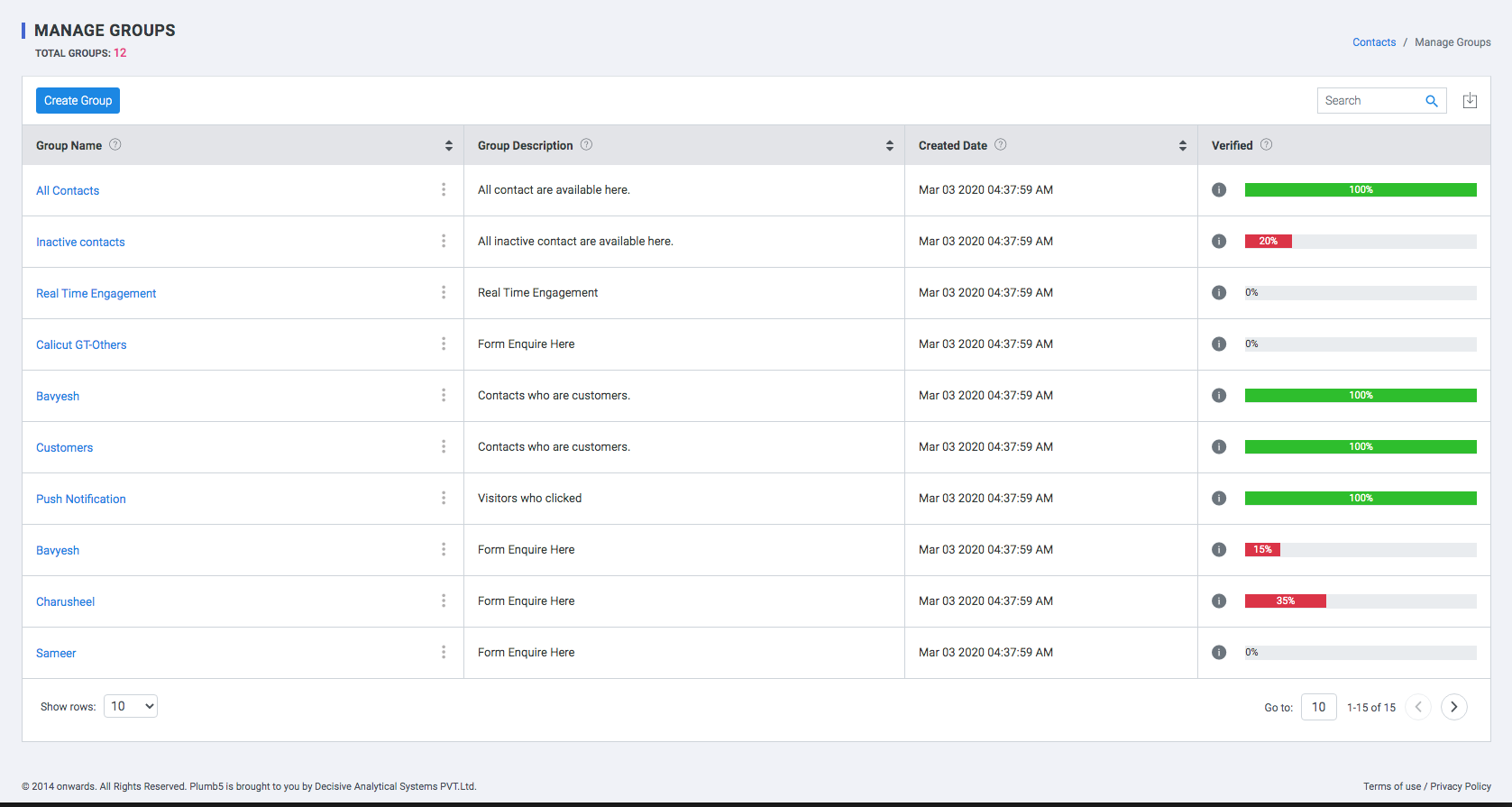Screen dimensions: 1512x807
Task: Click the Manage Groups breadcrumb text
Action: click(x=1452, y=42)
